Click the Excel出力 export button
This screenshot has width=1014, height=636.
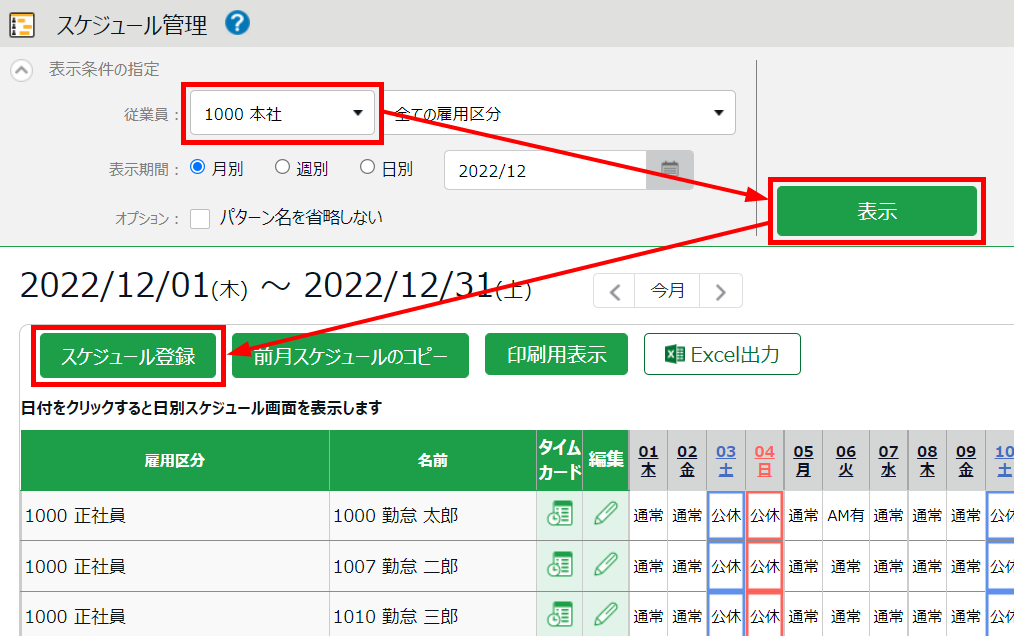[722, 354]
